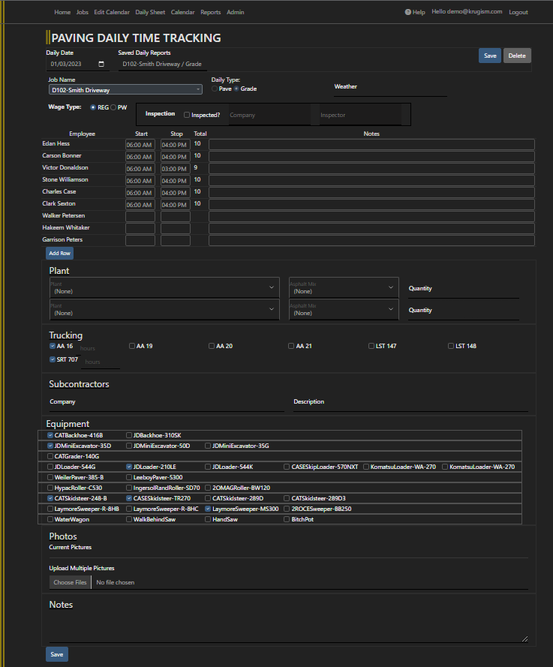Click Victor Donaldson stop time field
This screenshot has height=667, width=553.
(x=175, y=168)
